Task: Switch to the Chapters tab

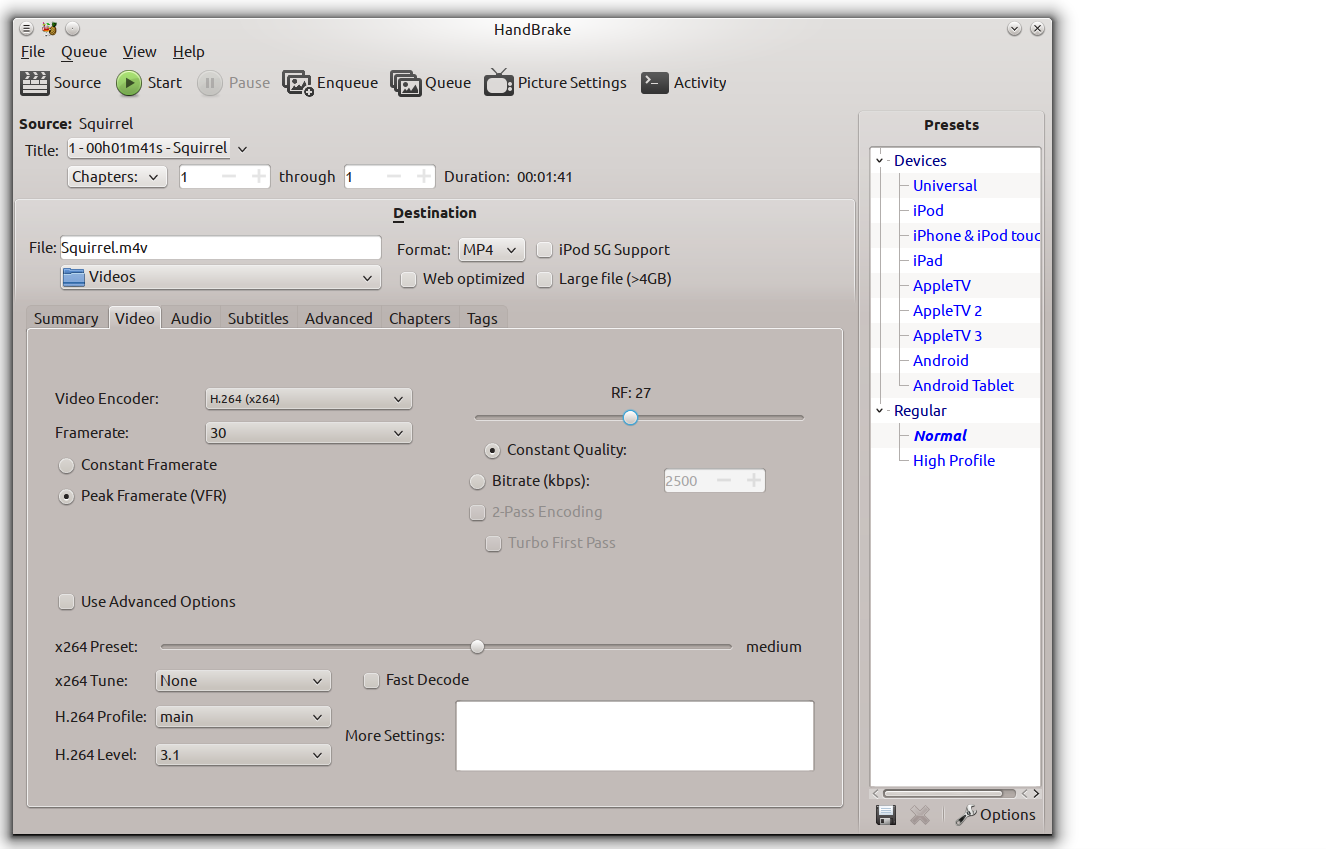Action: (420, 319)
